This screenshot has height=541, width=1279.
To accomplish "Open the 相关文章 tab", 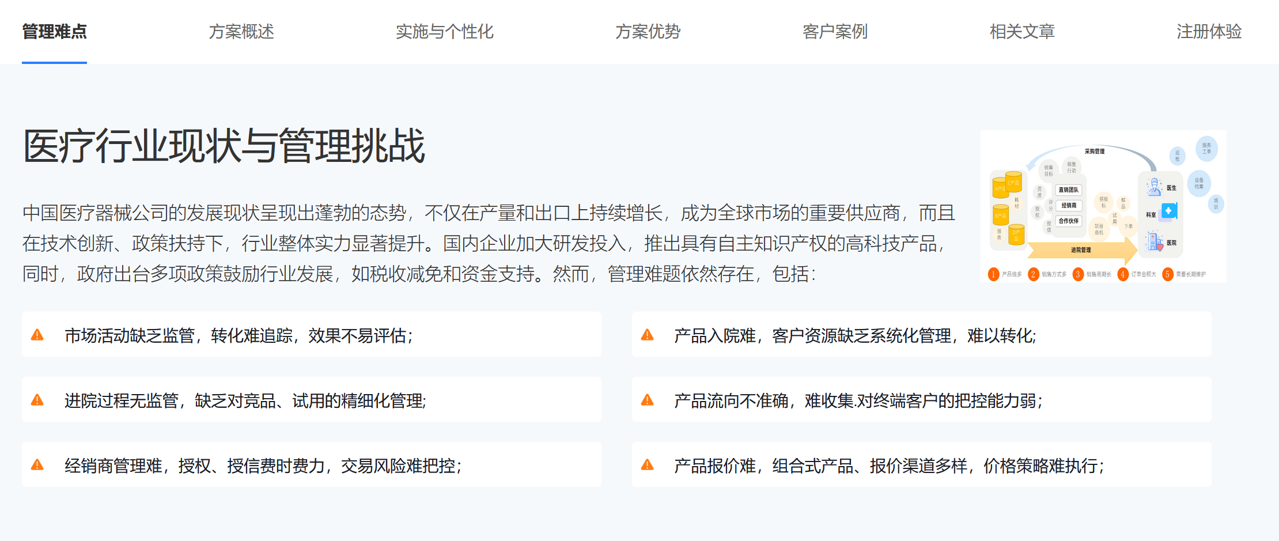I will tap(1022, 31).
